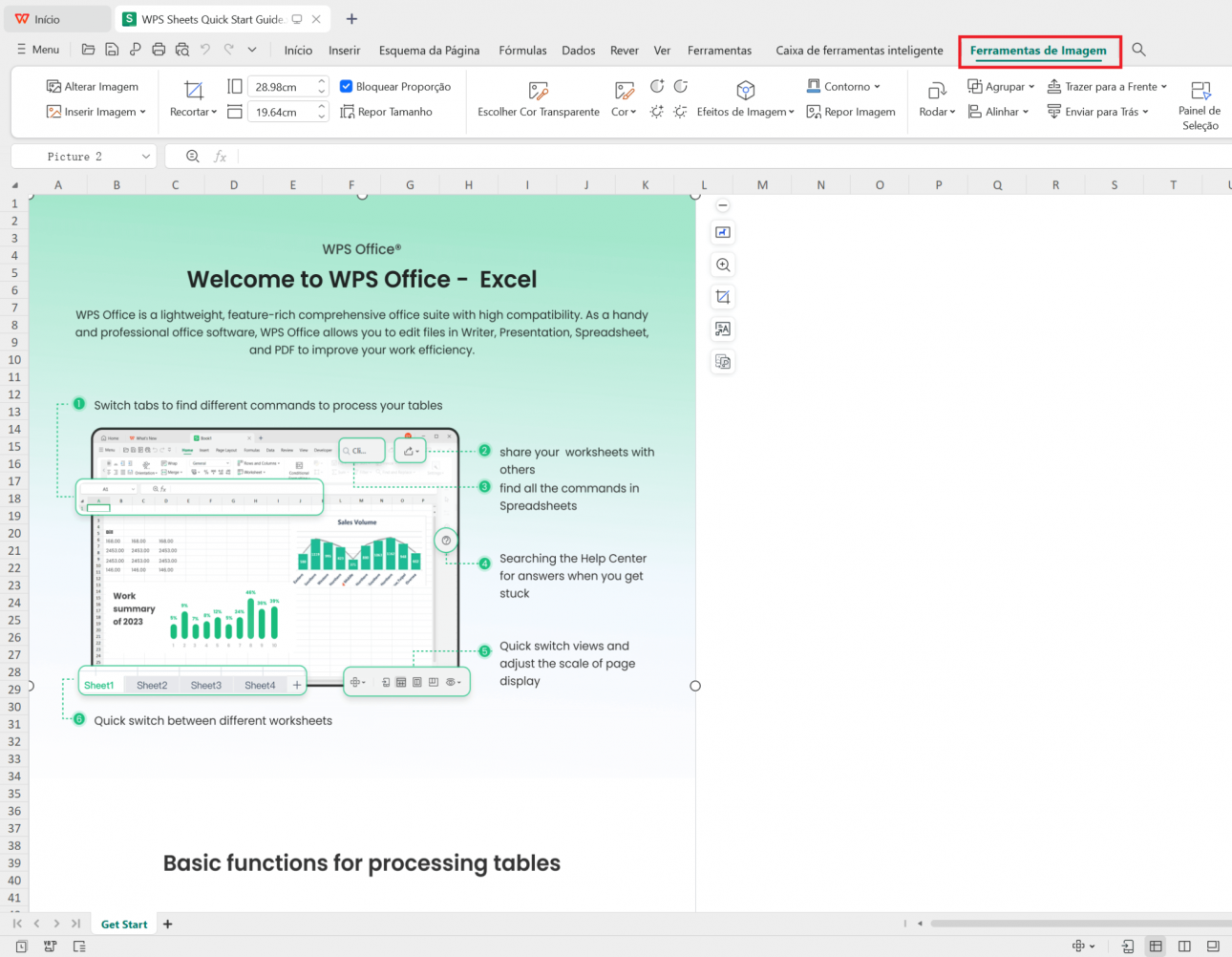Toggle the Bloquear Proporção checkbox
Screen dimensions: 1232x957
point(347,86)
